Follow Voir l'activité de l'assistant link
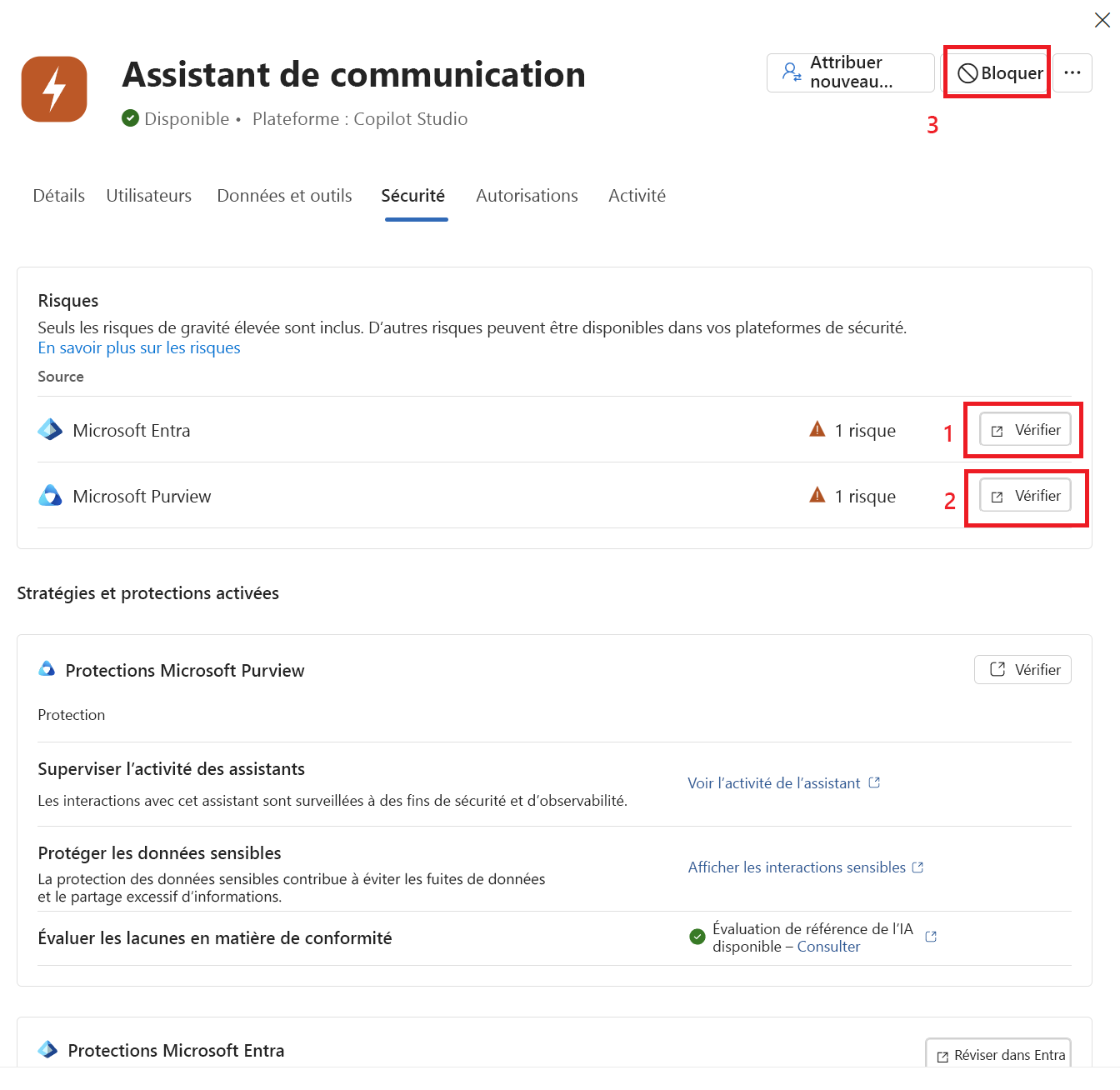Screen dimensions: 1120x1090 [774, 782]
